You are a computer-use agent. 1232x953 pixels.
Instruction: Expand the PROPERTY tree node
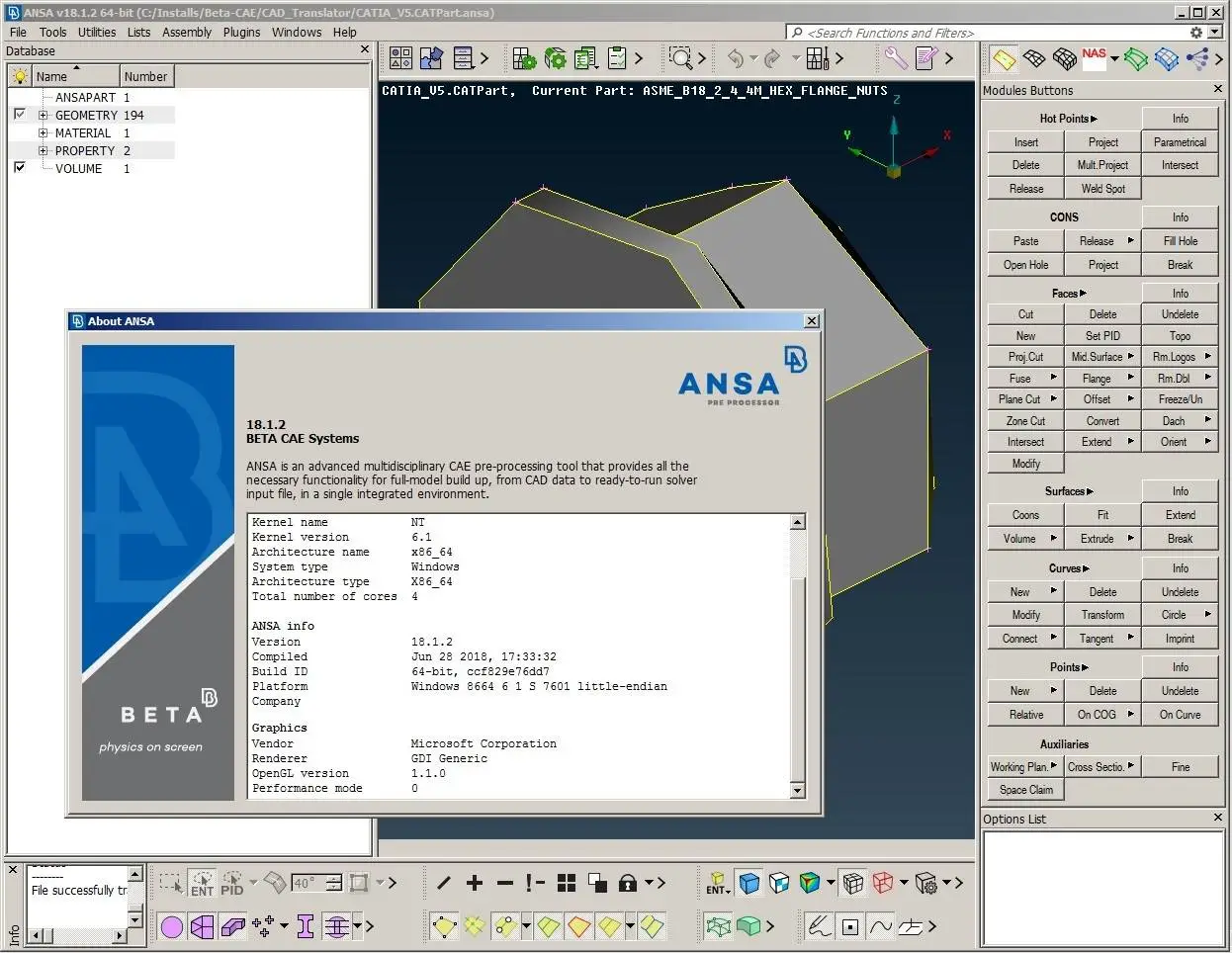click(43, 151)
